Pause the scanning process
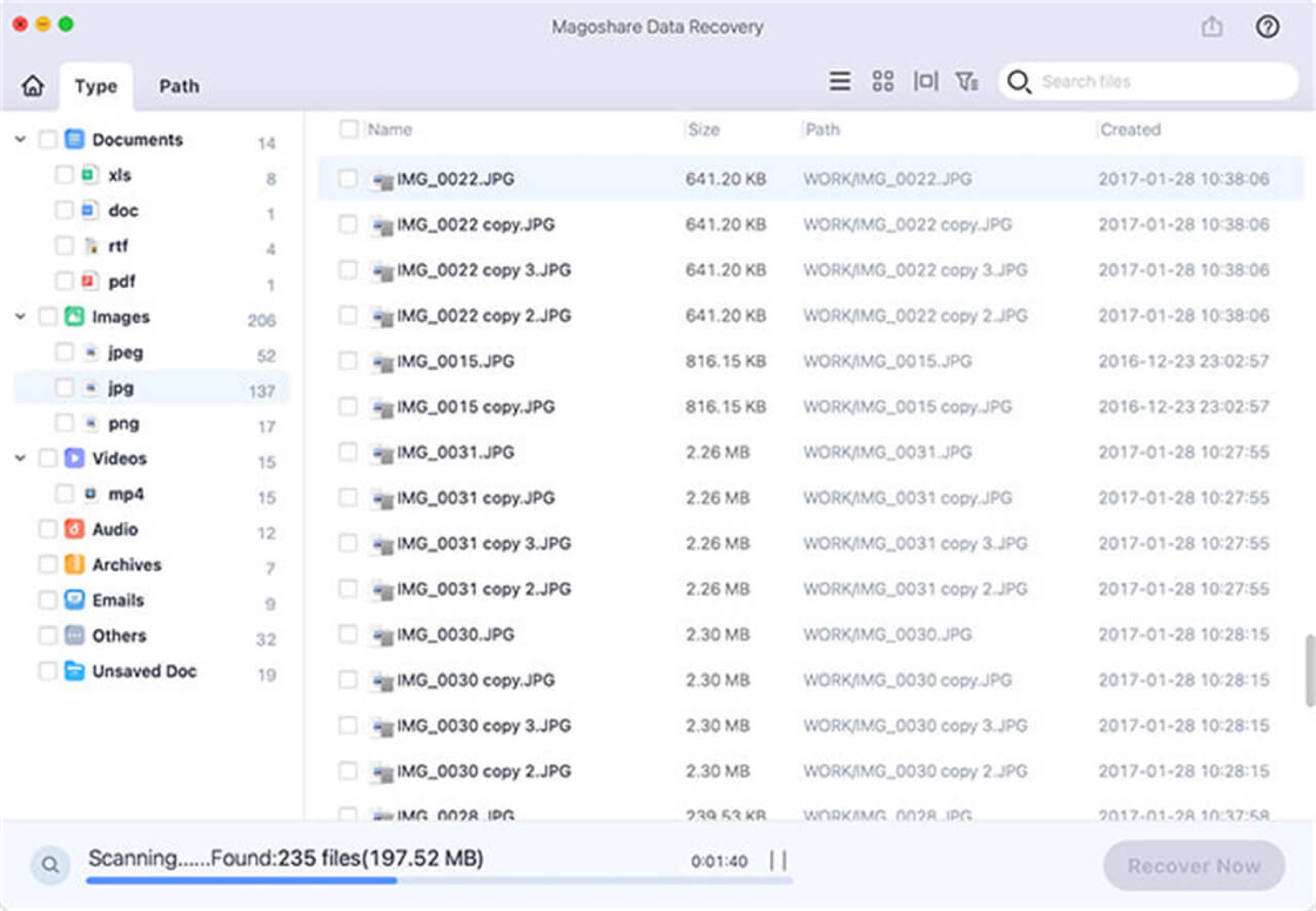 (x=778, y=860)
